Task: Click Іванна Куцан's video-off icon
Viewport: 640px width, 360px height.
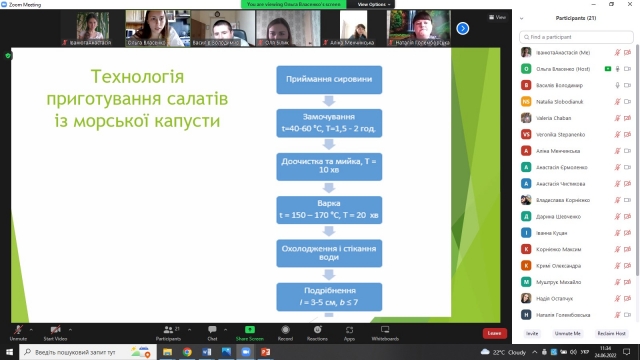Action: (627, 233)
